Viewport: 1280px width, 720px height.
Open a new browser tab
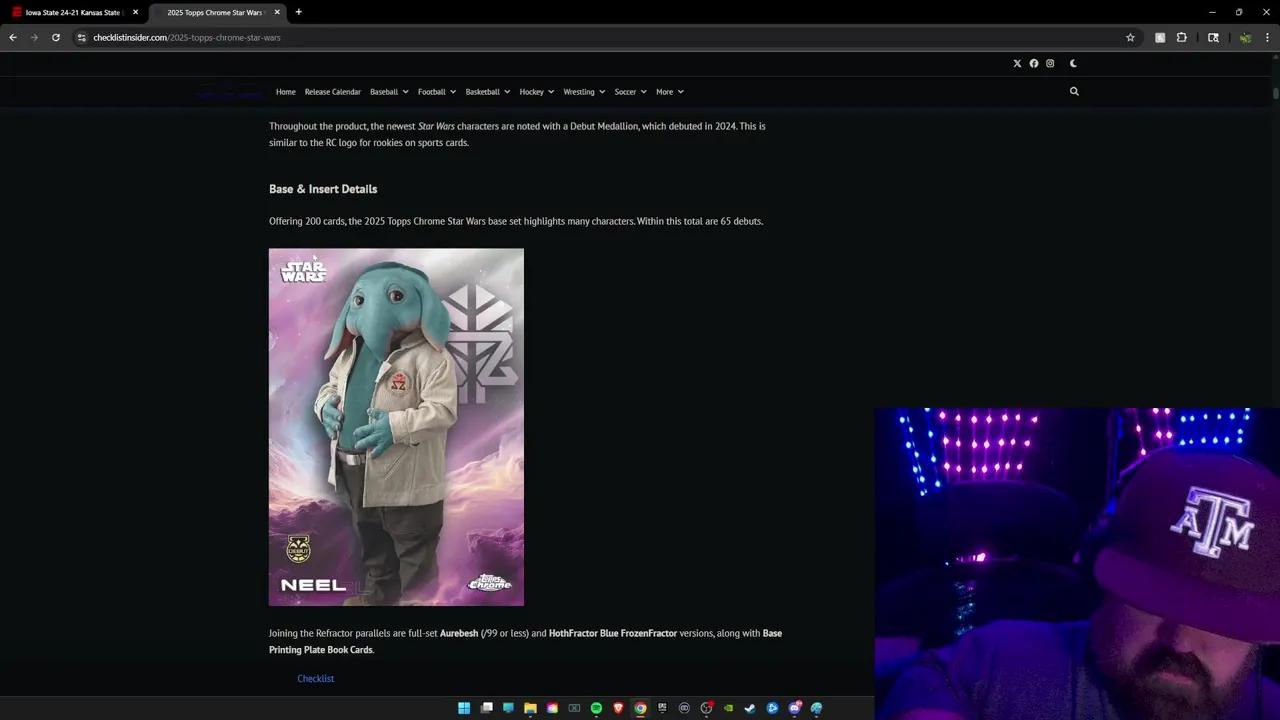point(298,12)
